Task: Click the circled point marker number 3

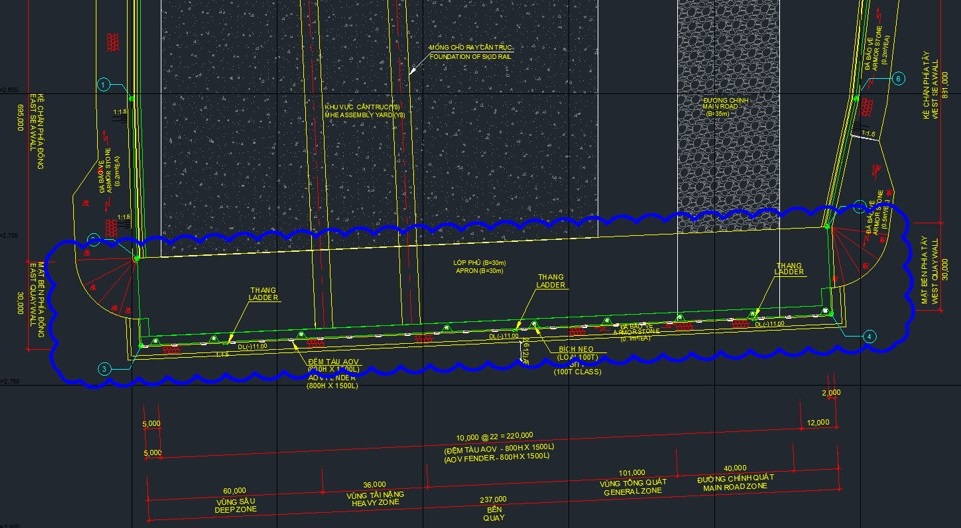Action: [104, 369]
